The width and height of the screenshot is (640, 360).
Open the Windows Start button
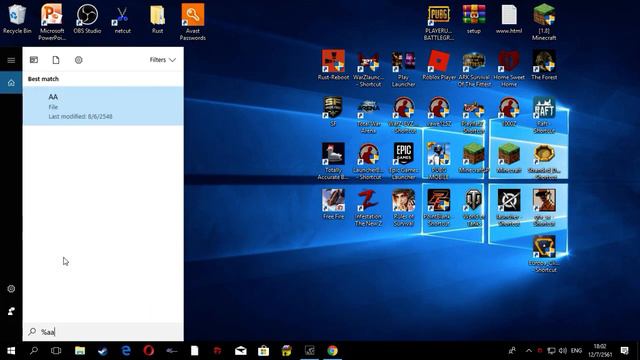(11, 351)
